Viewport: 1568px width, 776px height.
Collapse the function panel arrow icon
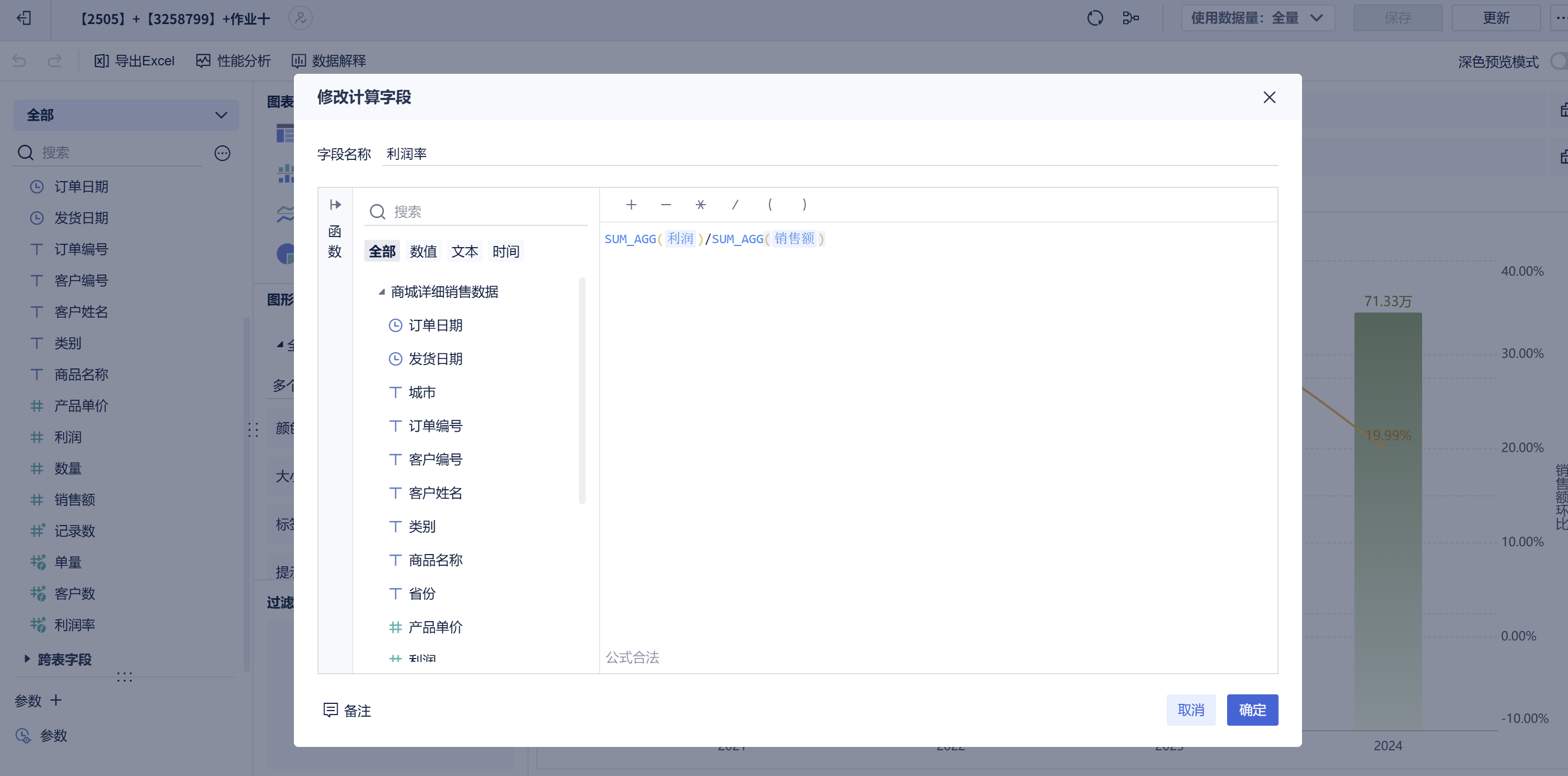(335, 204)
